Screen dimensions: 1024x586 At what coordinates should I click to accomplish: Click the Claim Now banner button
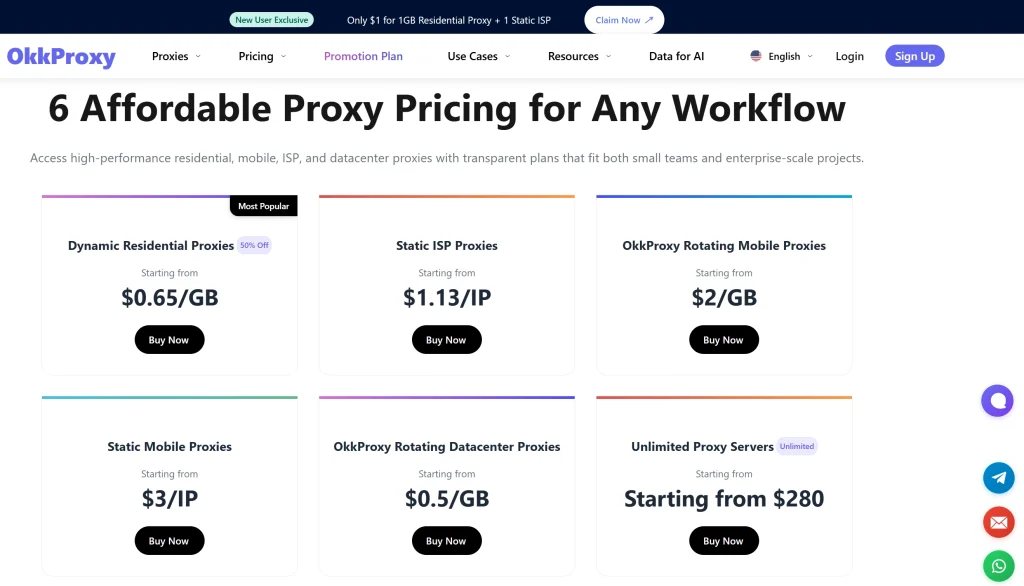pyautogui.click(x=624, y=19)
